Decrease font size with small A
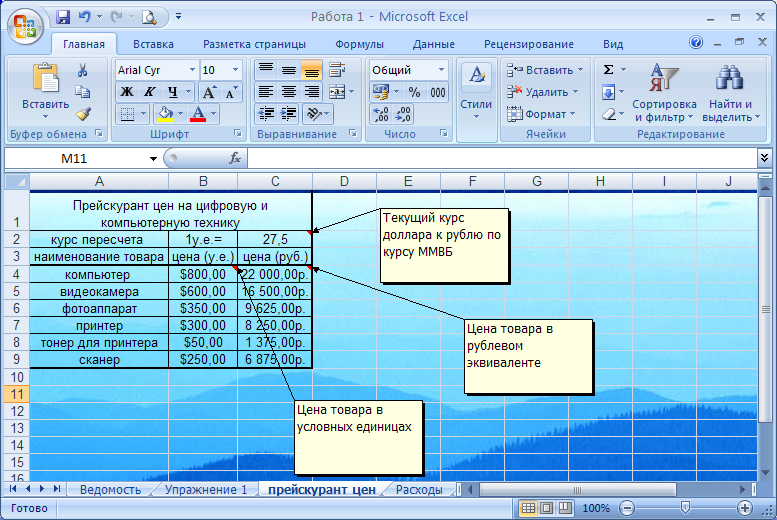 (x=231, y=92)
